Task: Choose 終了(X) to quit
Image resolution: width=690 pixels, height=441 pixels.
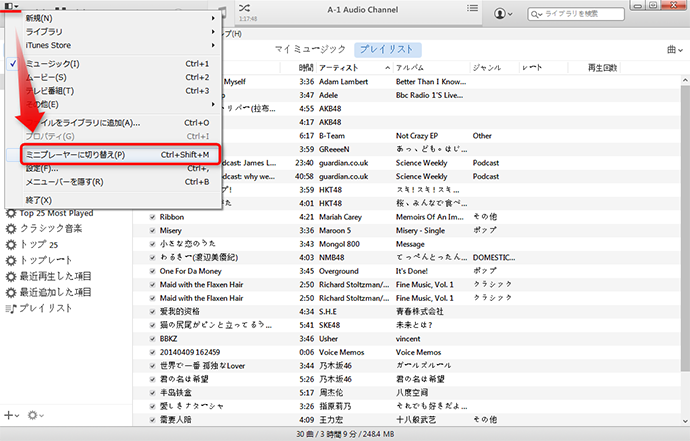Action: click(114, 200)
